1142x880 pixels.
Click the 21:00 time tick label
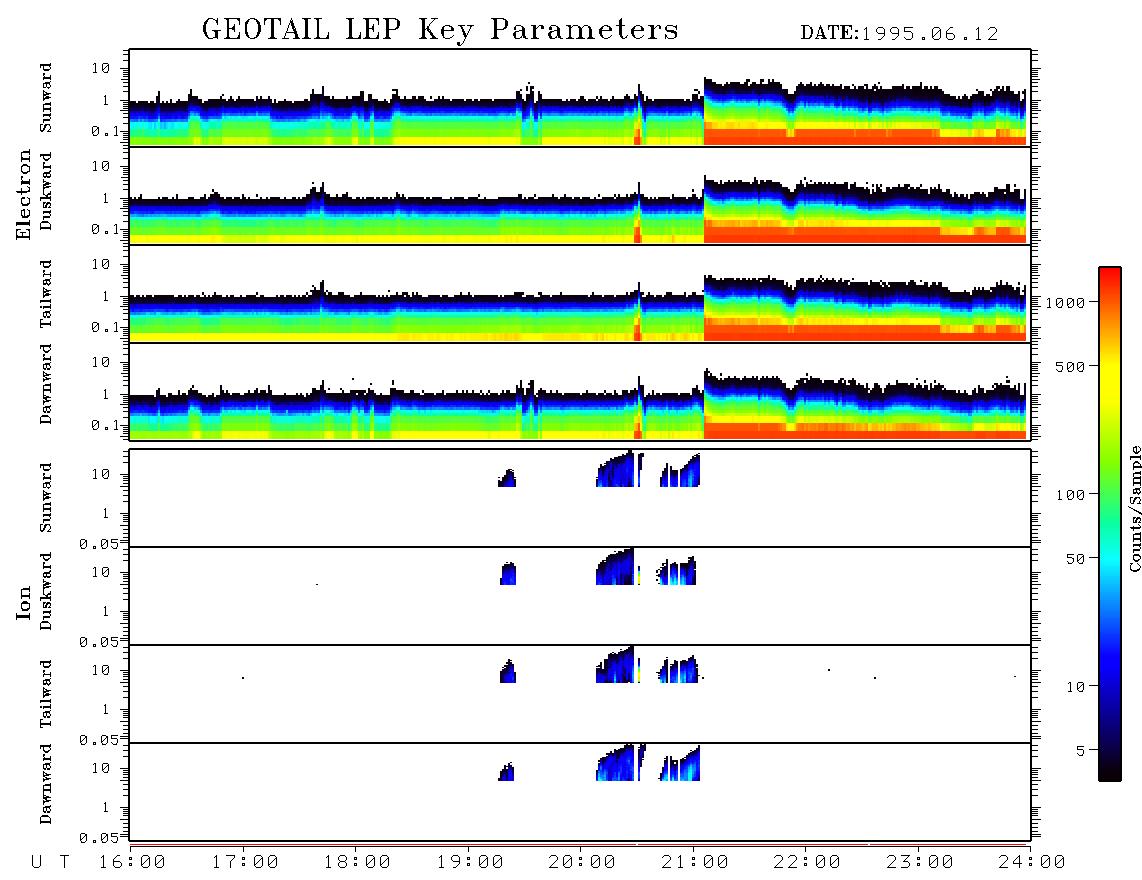point(696,863)
